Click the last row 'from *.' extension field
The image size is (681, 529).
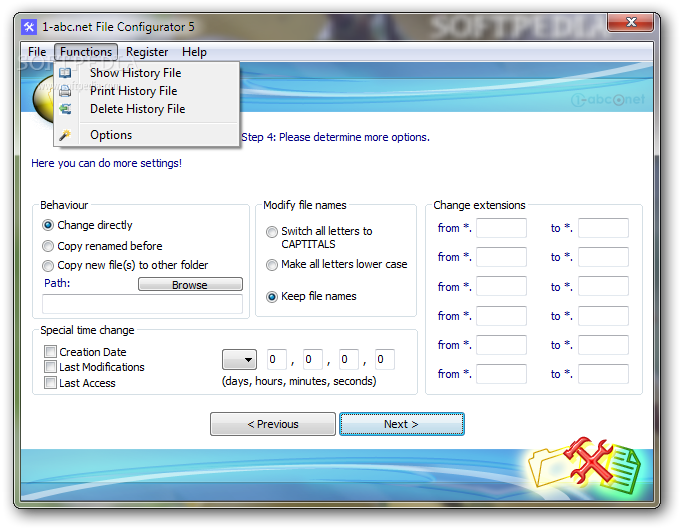[501, 374]
